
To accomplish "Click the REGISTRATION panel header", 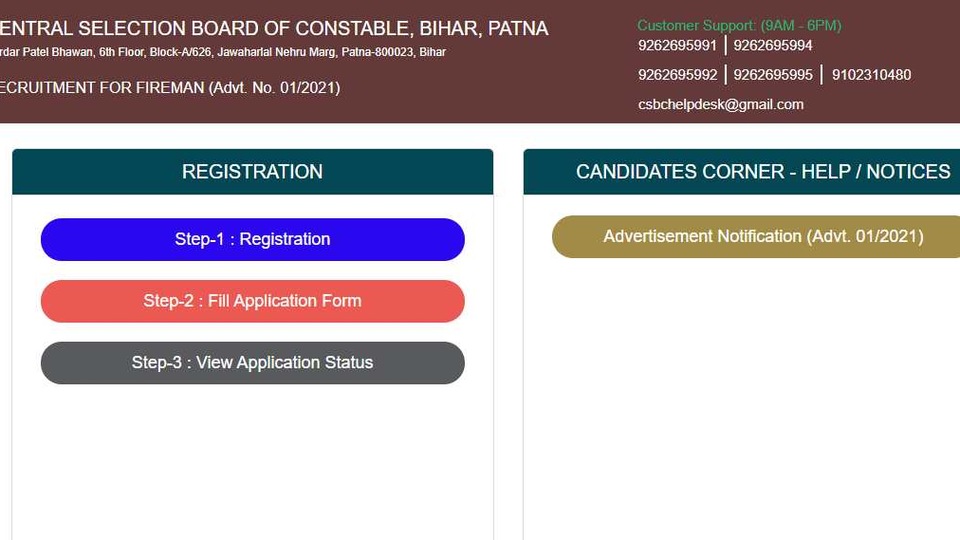I will click(252, 171).
